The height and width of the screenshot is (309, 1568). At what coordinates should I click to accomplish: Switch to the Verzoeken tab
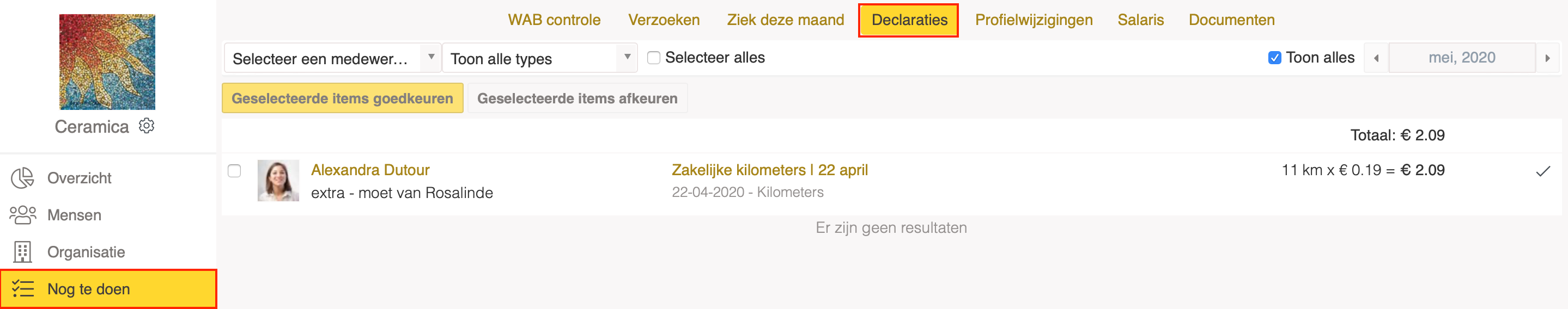tap(664, 20)
